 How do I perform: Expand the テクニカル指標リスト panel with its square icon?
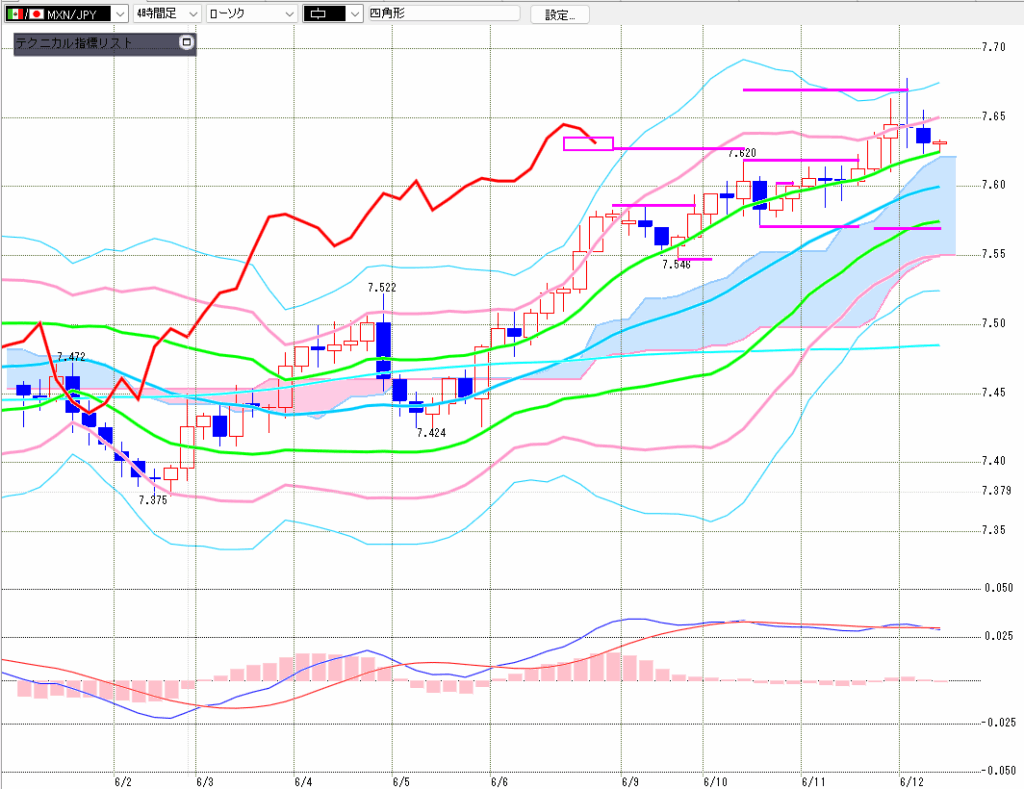187,42
